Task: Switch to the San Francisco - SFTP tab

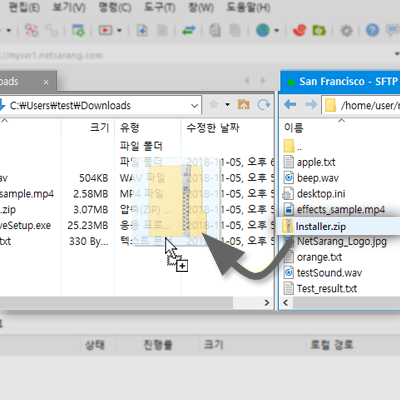Action: coord(340,82)
